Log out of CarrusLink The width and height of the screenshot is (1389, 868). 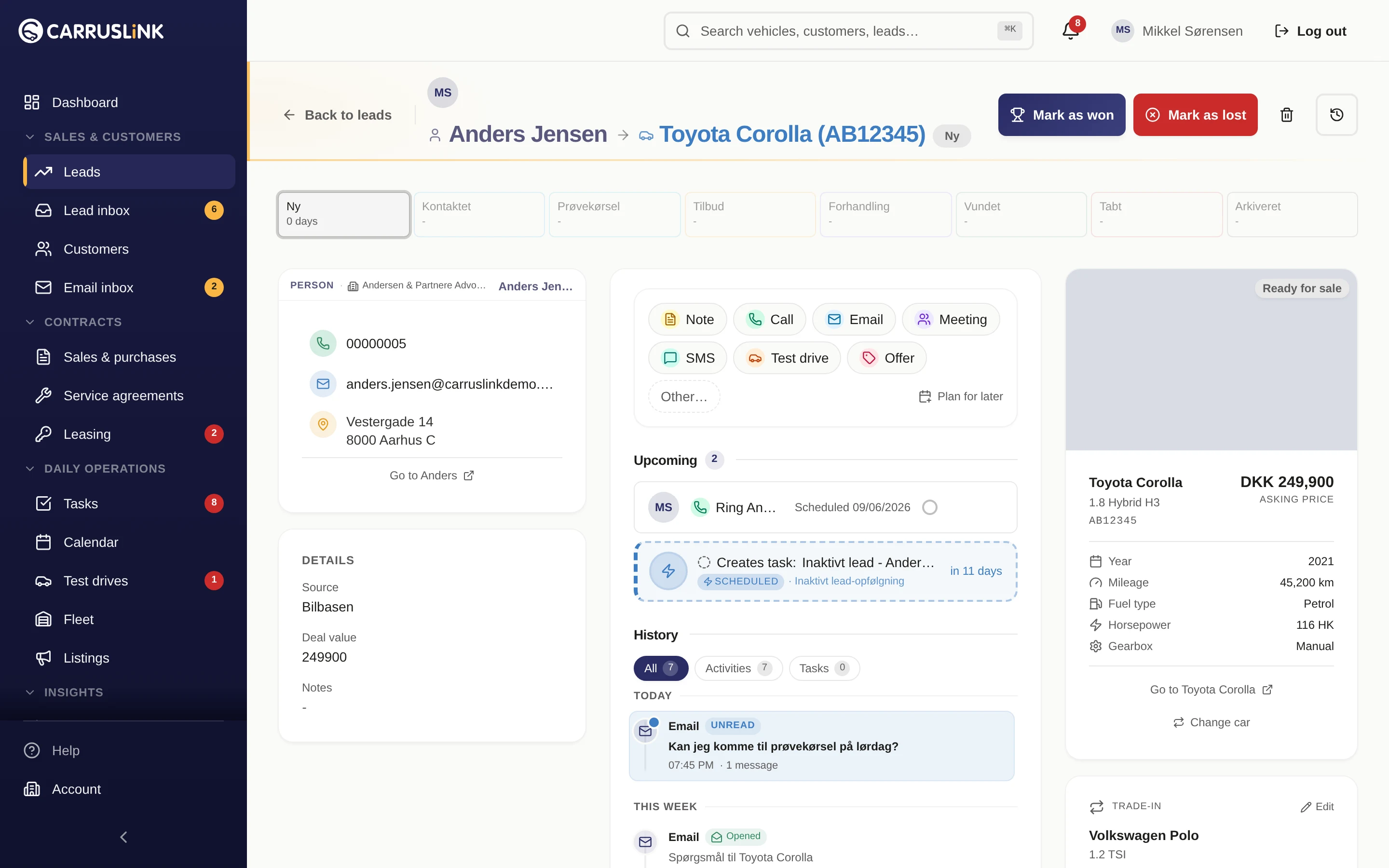pos(1310,31)
